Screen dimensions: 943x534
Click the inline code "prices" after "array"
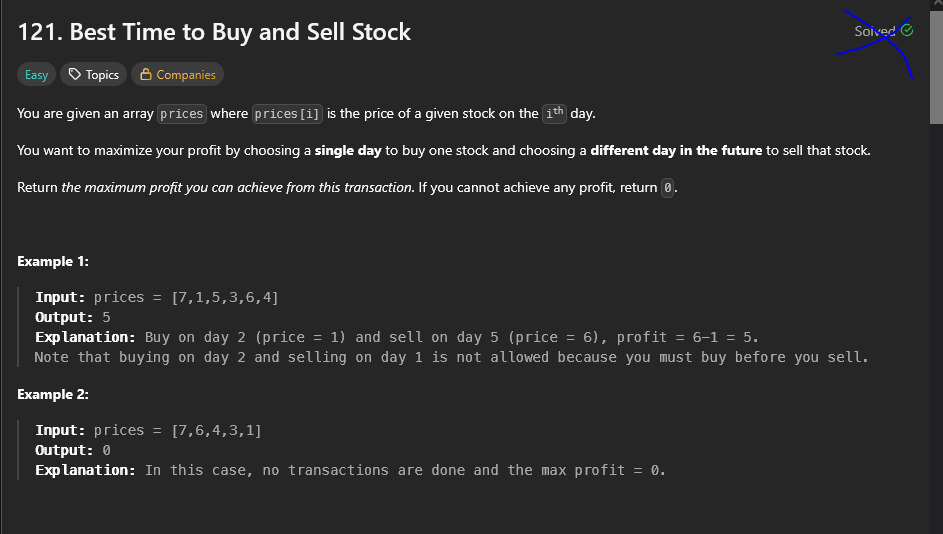182,114
